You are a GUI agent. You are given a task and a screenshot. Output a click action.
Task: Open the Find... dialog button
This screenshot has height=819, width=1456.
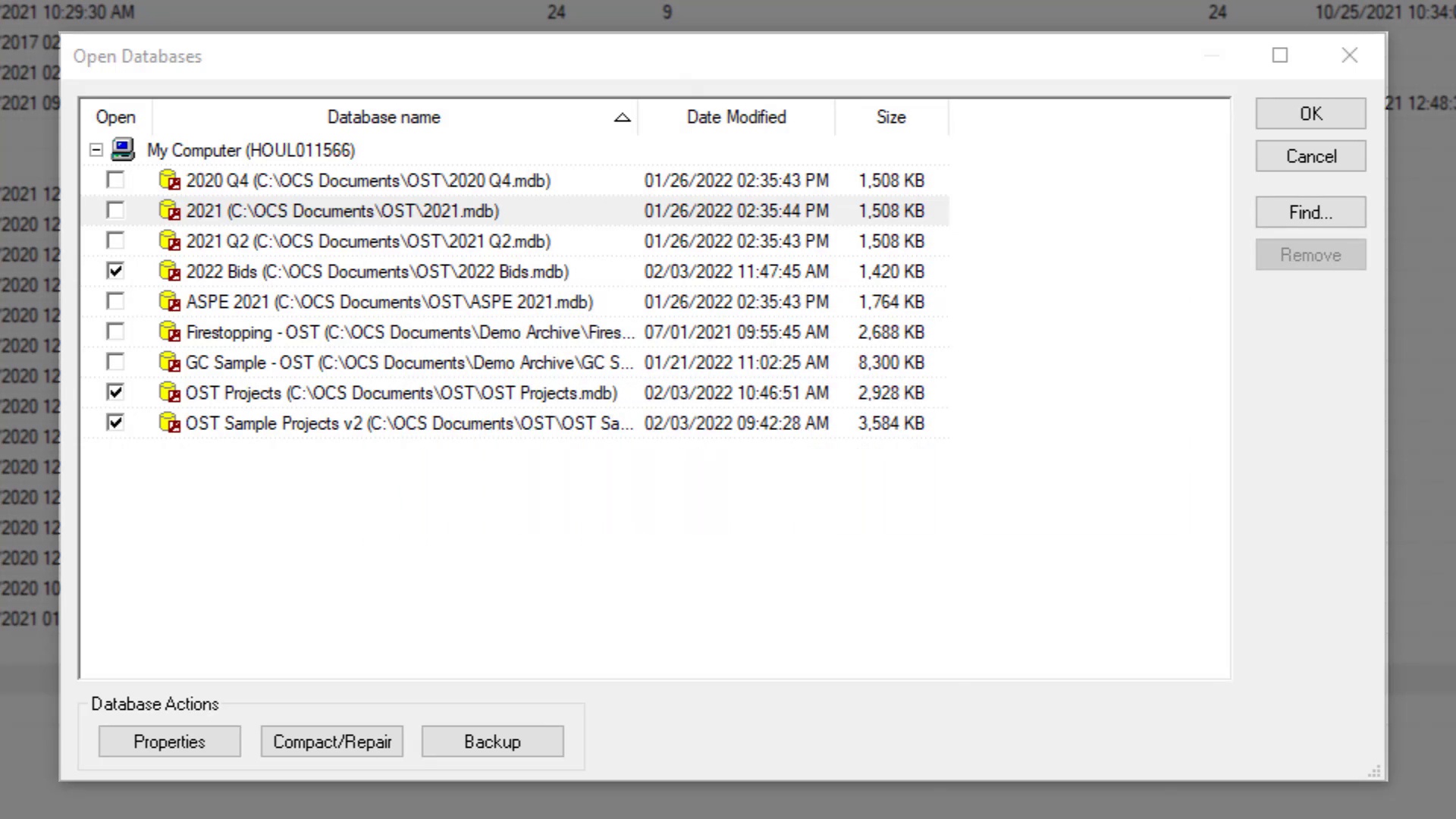tap(1310, 212)
